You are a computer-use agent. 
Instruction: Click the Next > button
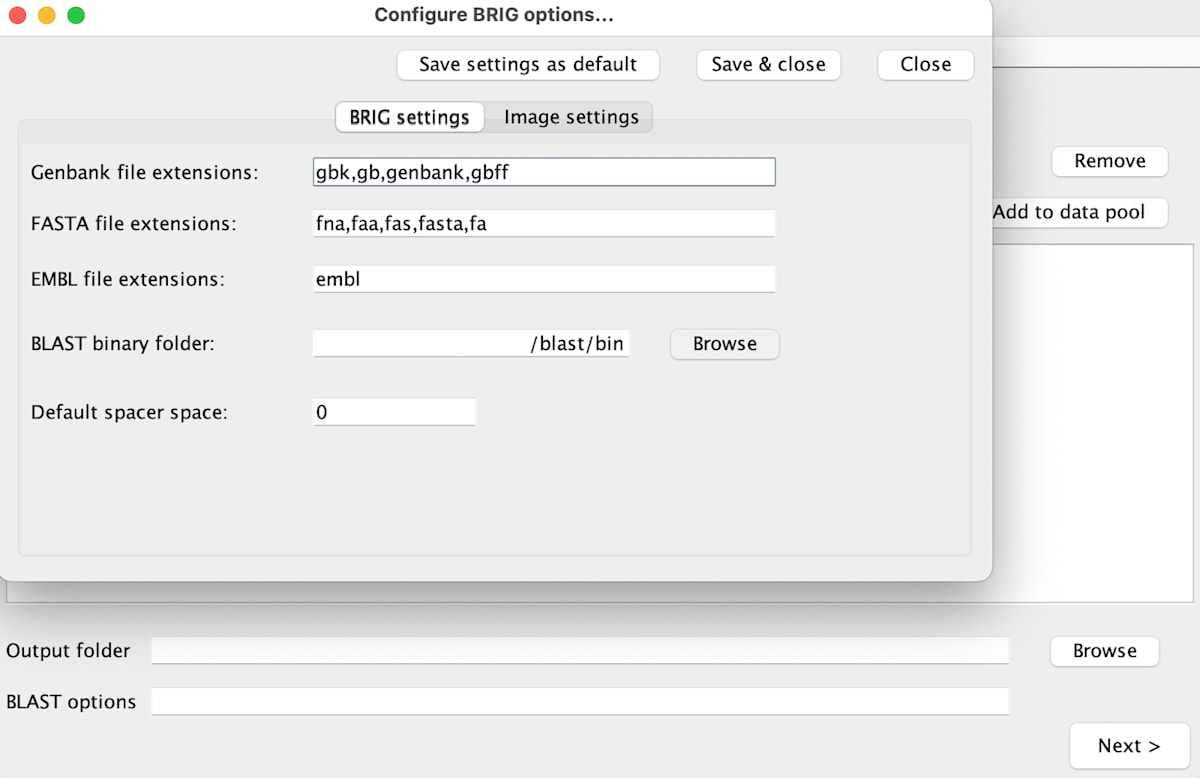coord(1129,746)
